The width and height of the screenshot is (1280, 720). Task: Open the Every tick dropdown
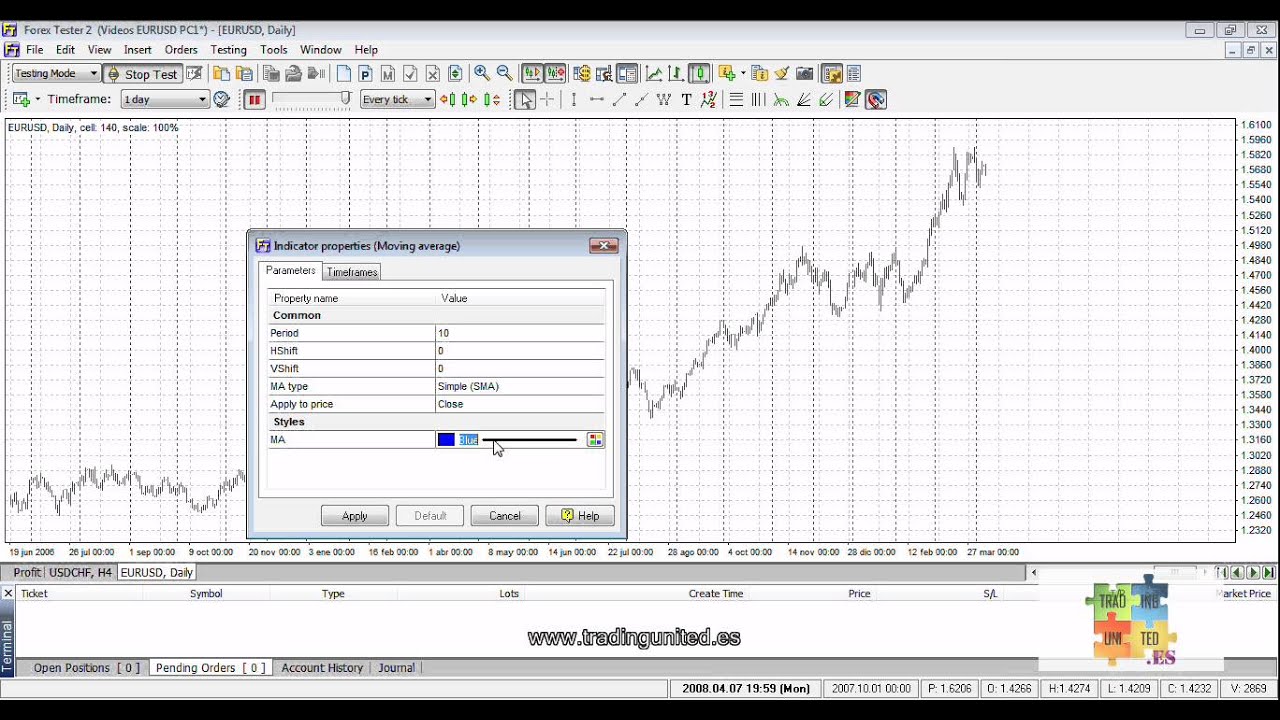click(x=397, y=99)
